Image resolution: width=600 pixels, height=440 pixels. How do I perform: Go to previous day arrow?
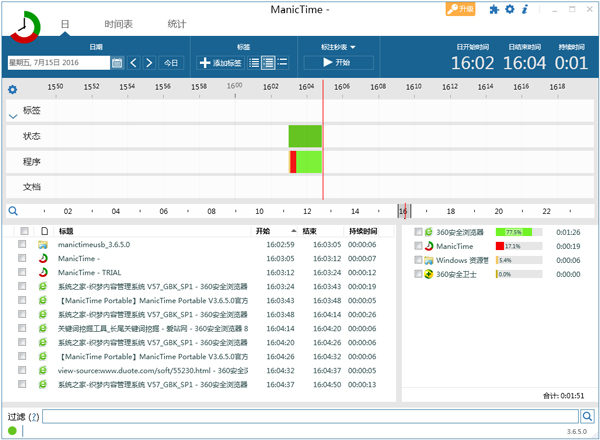pos(134,63)
